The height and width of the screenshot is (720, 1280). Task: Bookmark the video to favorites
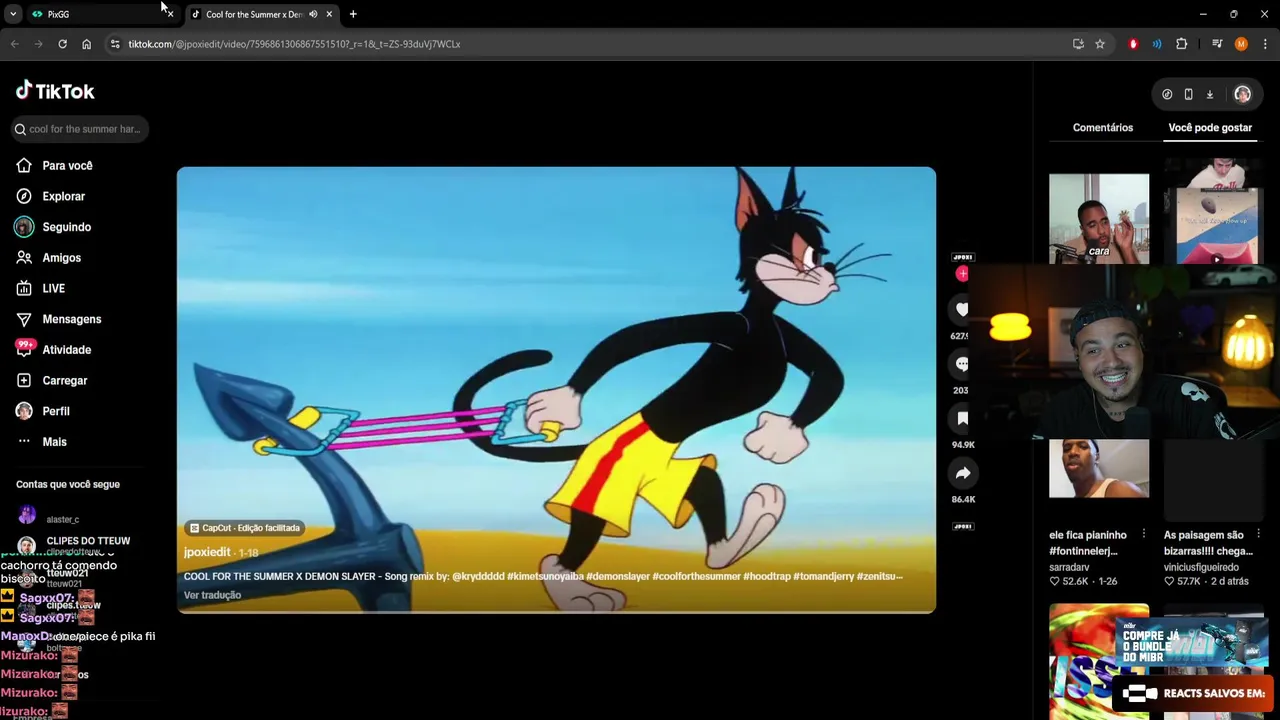click(962, 419)
